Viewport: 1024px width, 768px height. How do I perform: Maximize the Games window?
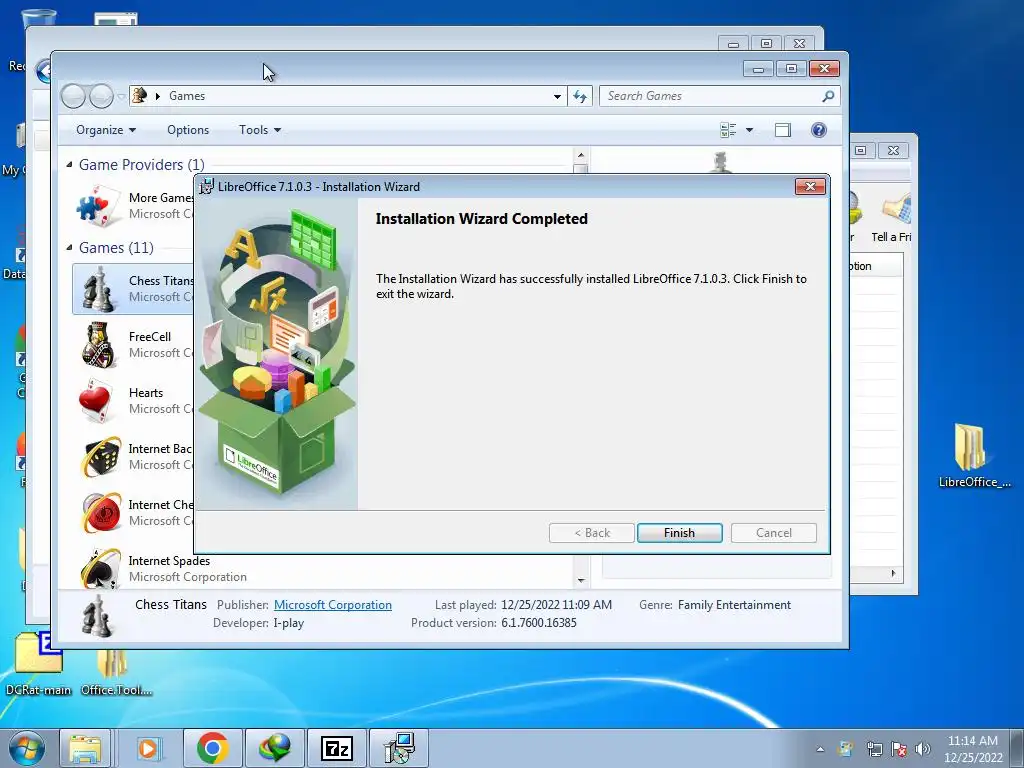[791, 69]
